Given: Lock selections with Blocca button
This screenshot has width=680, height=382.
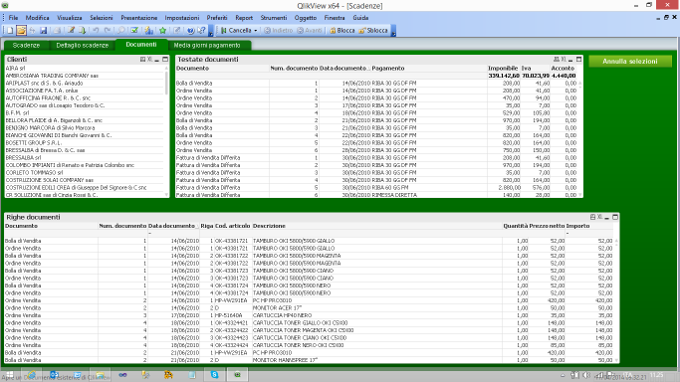Looking at the screenshot, I should click(x=342, y=31).
